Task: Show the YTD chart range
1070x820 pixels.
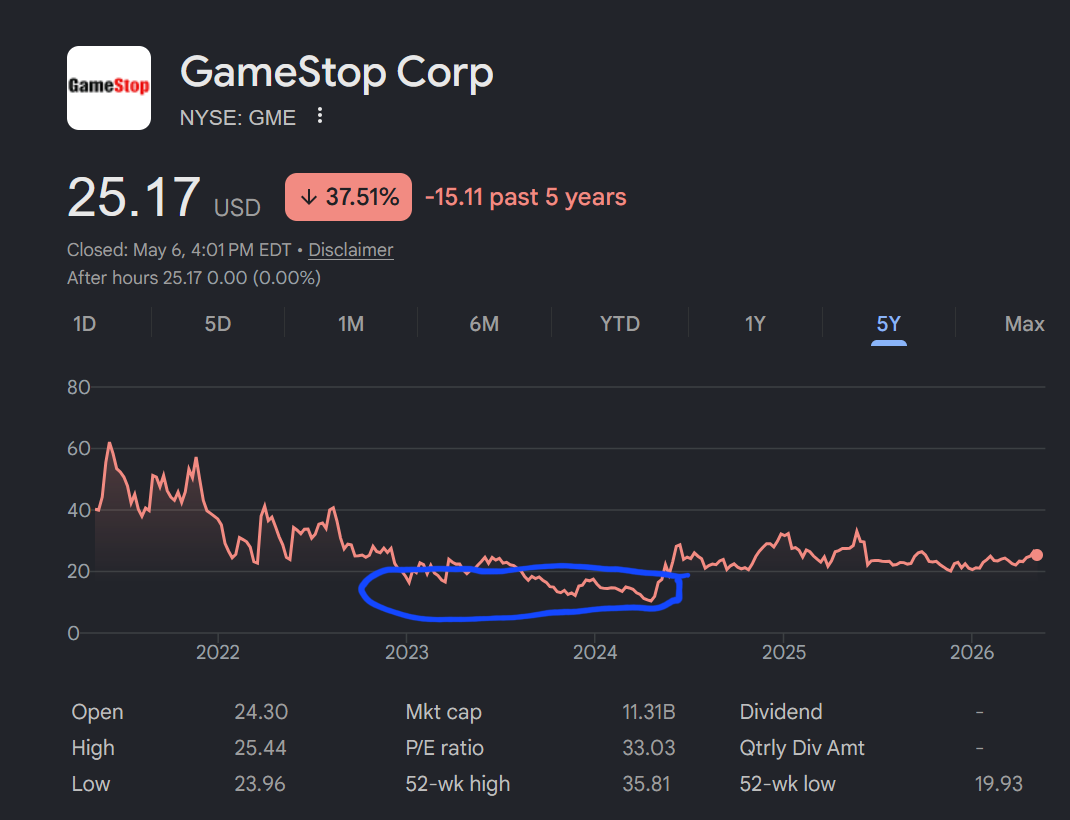Action: click(620, 323)
